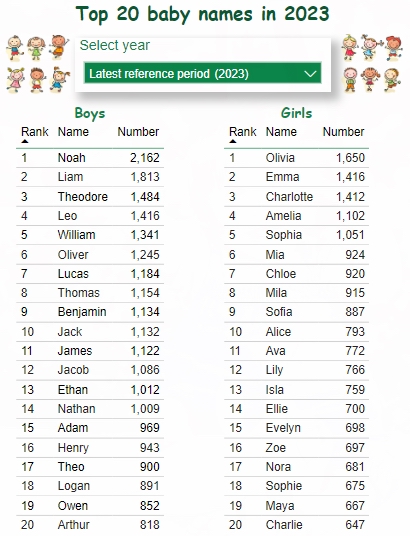Click the Benjamin row
Screen dimensions: 410x536
pos(90,312)
